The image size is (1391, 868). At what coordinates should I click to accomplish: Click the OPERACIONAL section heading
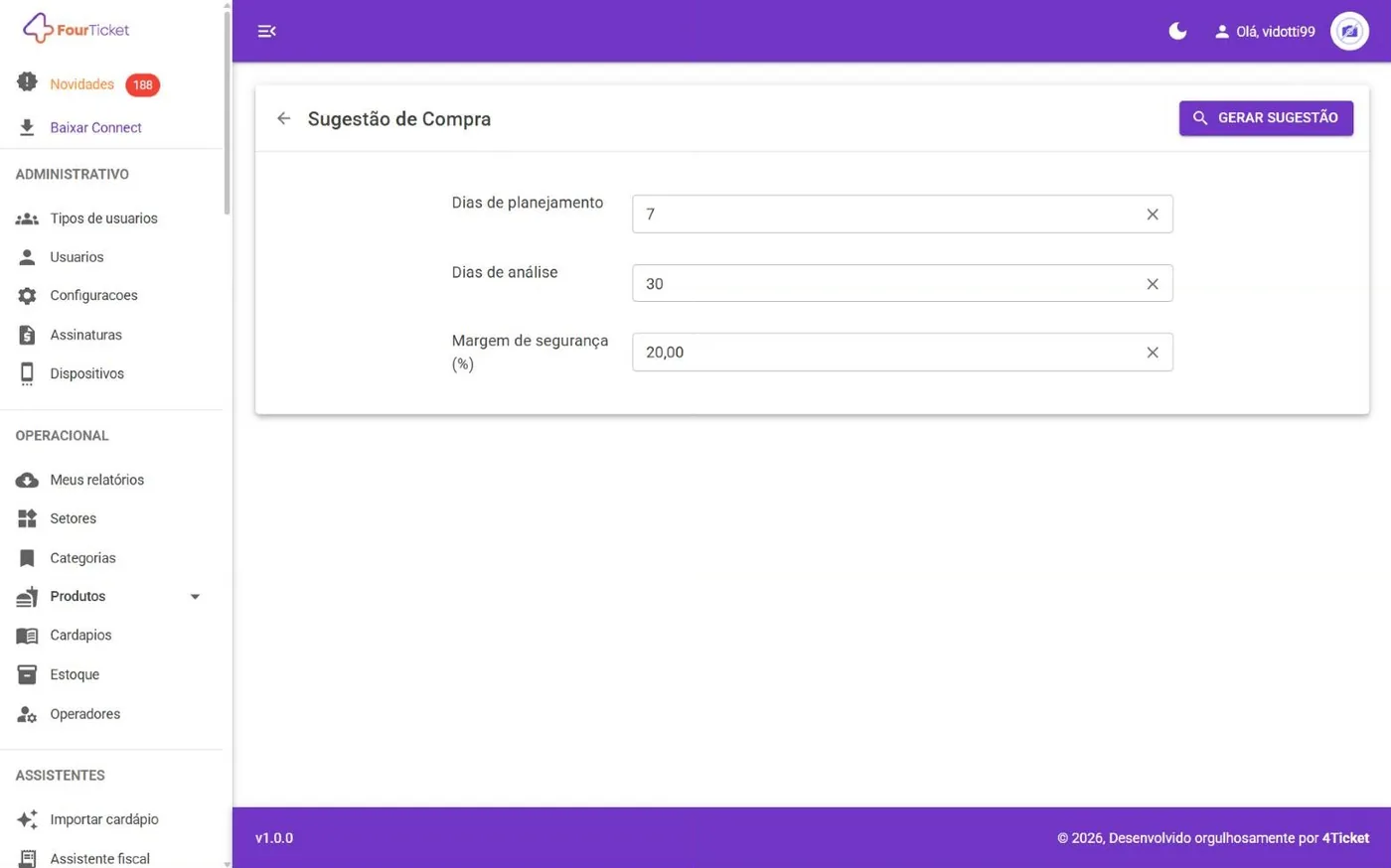tap(62, 436)
